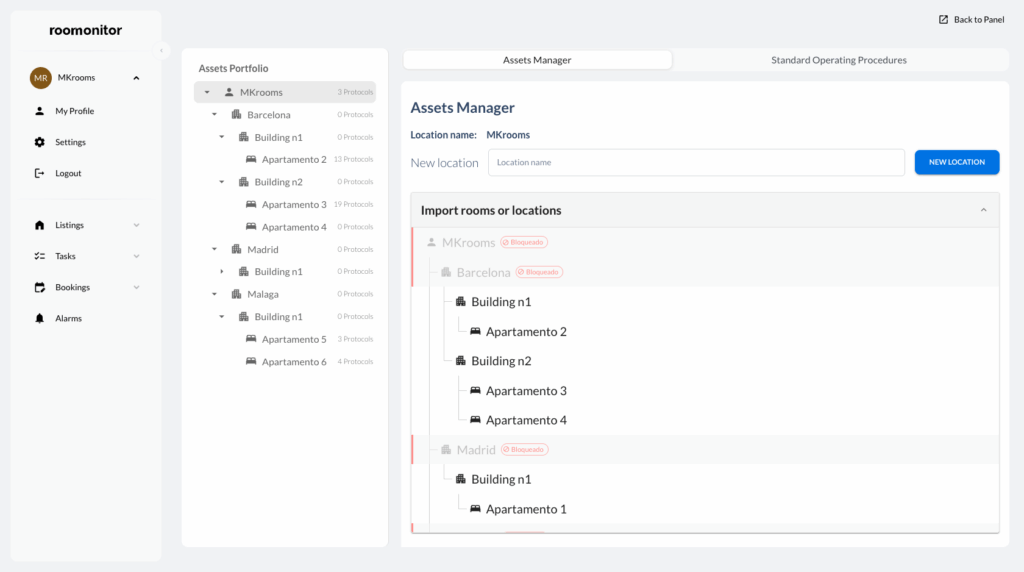Click the city icon beside Barcelona in portfolio

(236, 114)
